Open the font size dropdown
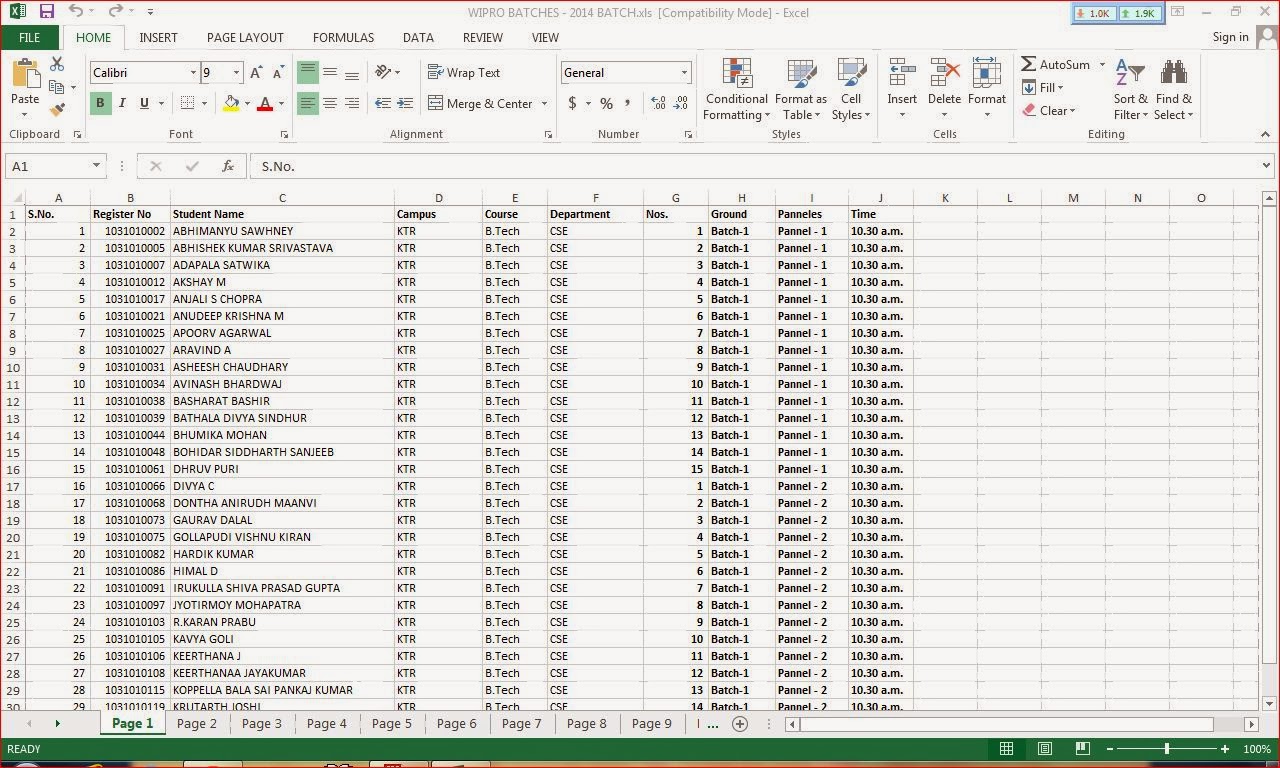 pyautogui.click(x=236, y=73)
